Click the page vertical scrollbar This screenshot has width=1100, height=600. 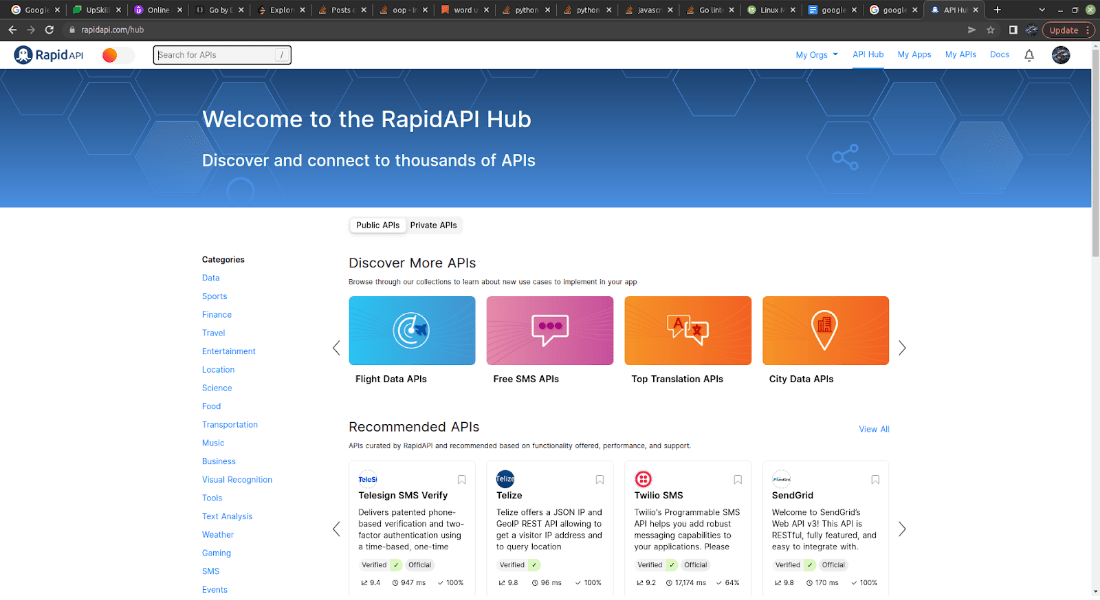click(x=1095, y=151)
